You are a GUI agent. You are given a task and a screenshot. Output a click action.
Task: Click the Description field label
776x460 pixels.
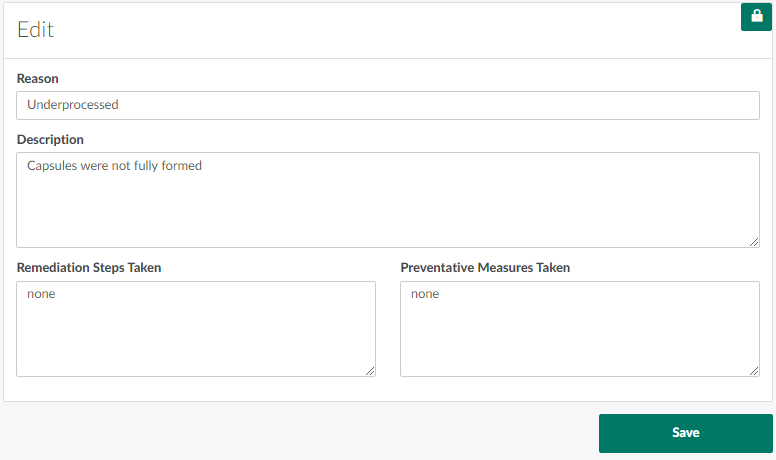point(50,139)
